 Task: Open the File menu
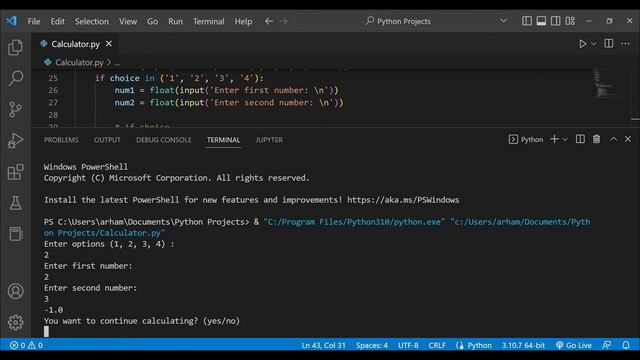coord(34,21)
